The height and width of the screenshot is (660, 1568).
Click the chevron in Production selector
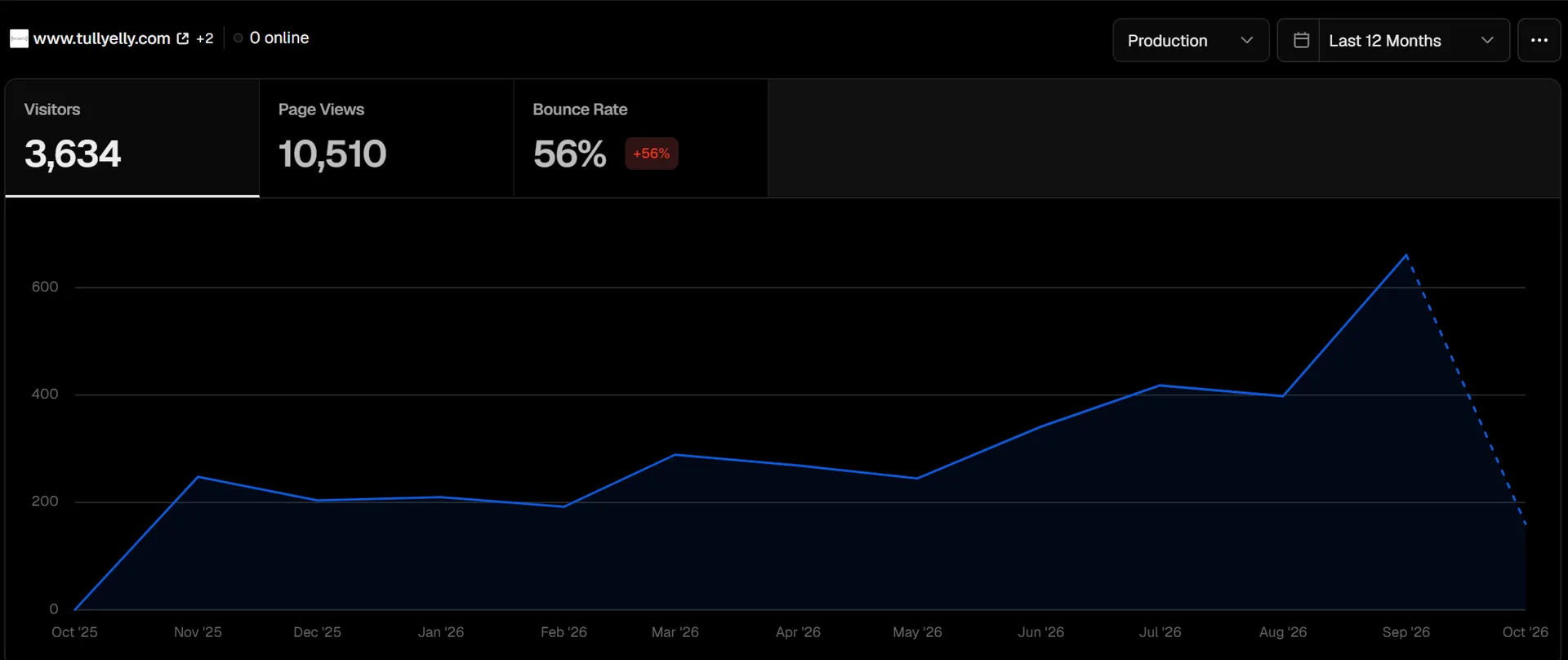click(1246, 40)
